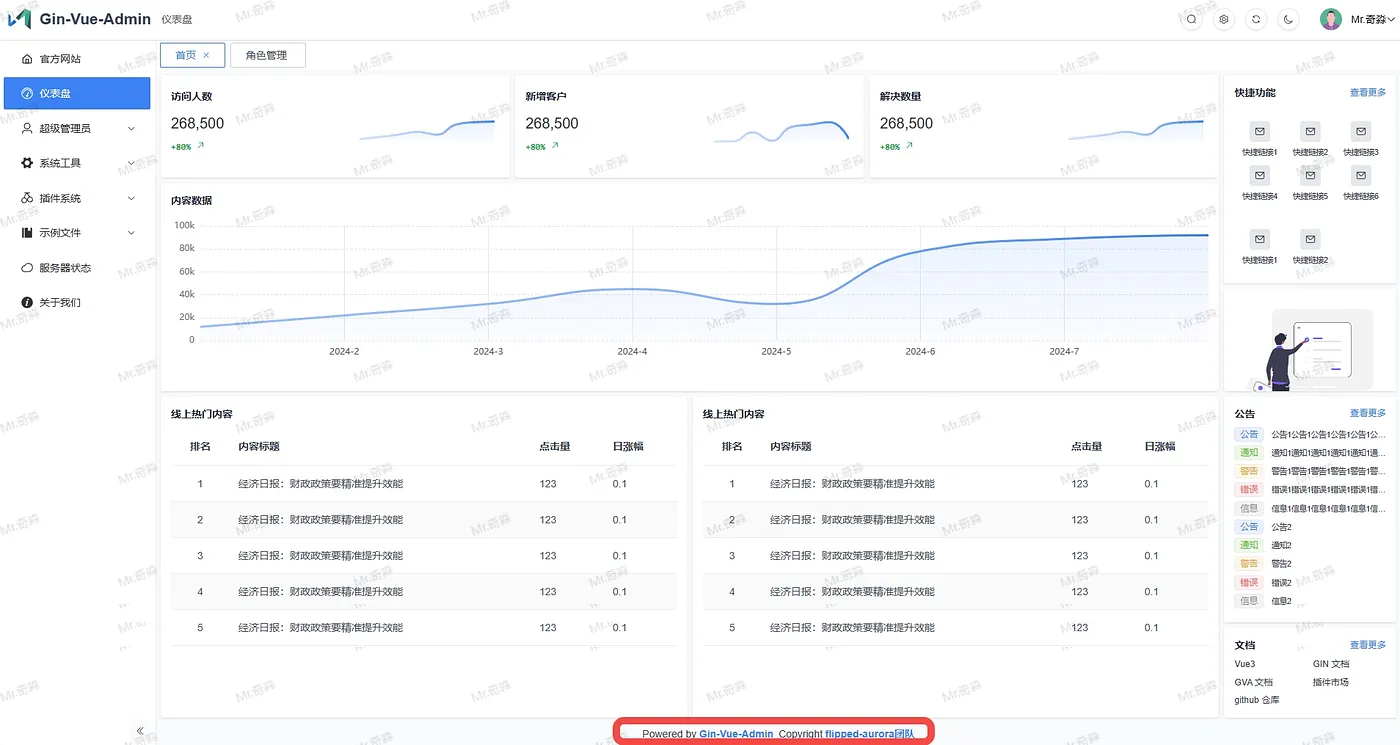Click 查看更多 in the 公告 panel
This screenshot has height=745, width=1400.
click(1368, 413)
